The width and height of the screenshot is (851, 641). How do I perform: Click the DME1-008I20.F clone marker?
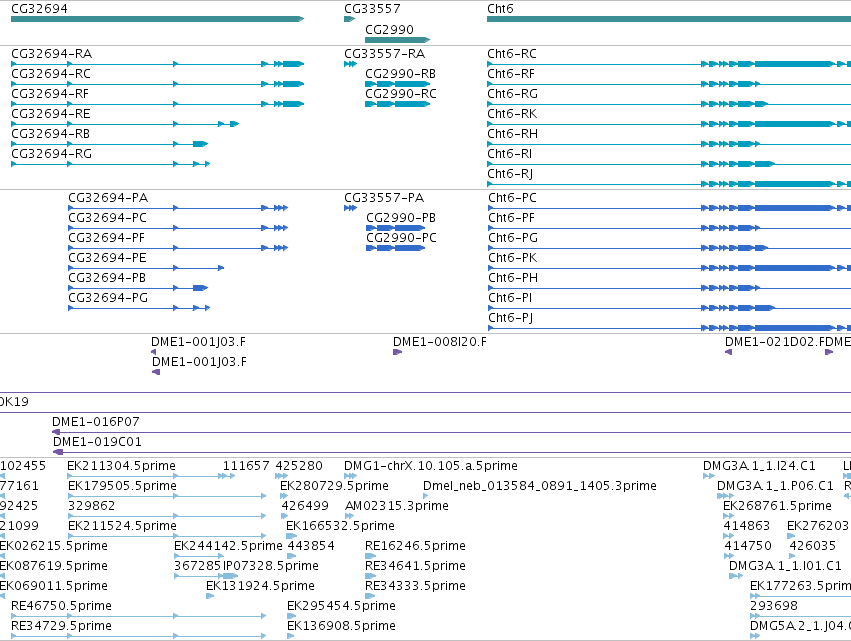point(397,352)
